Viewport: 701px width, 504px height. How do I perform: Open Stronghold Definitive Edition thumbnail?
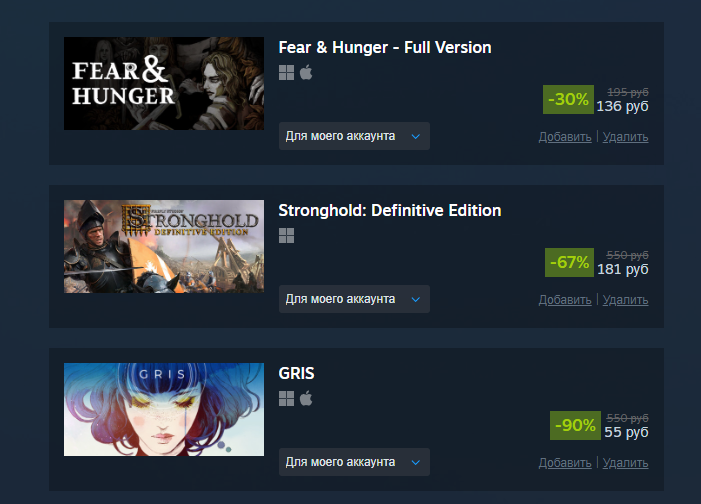tap(164, 246)
